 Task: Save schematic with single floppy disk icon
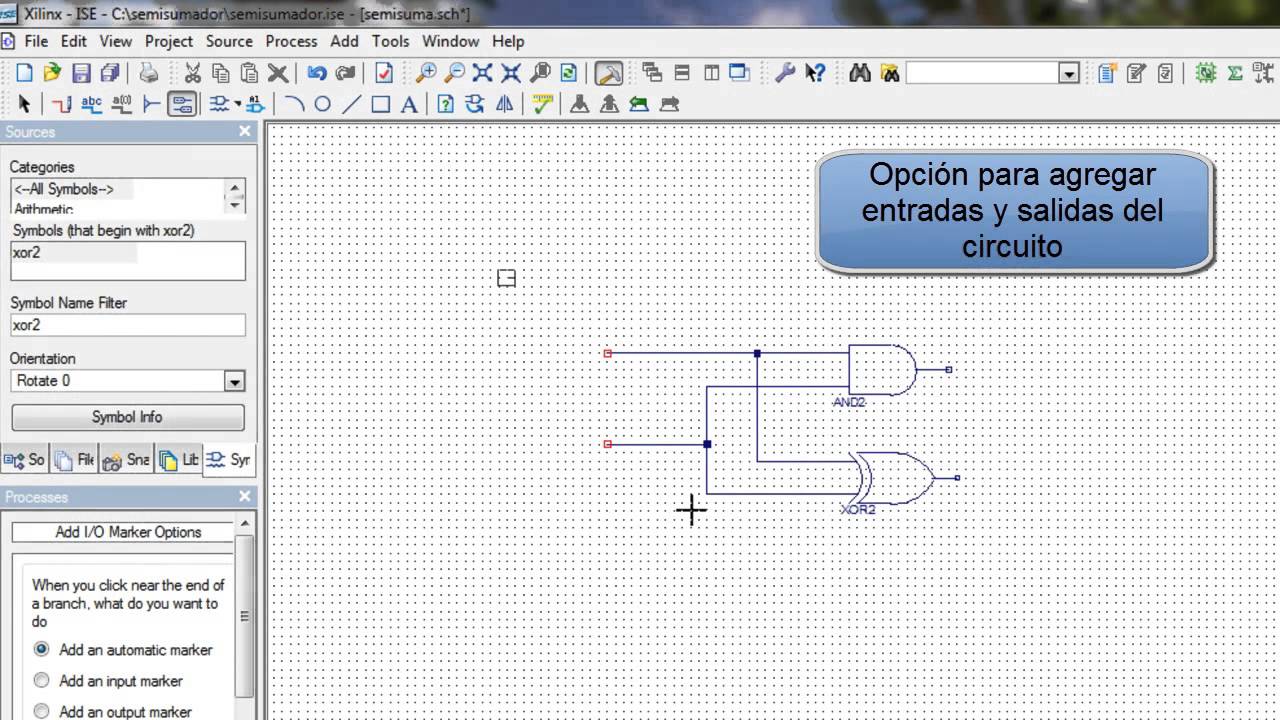[81, 73]
